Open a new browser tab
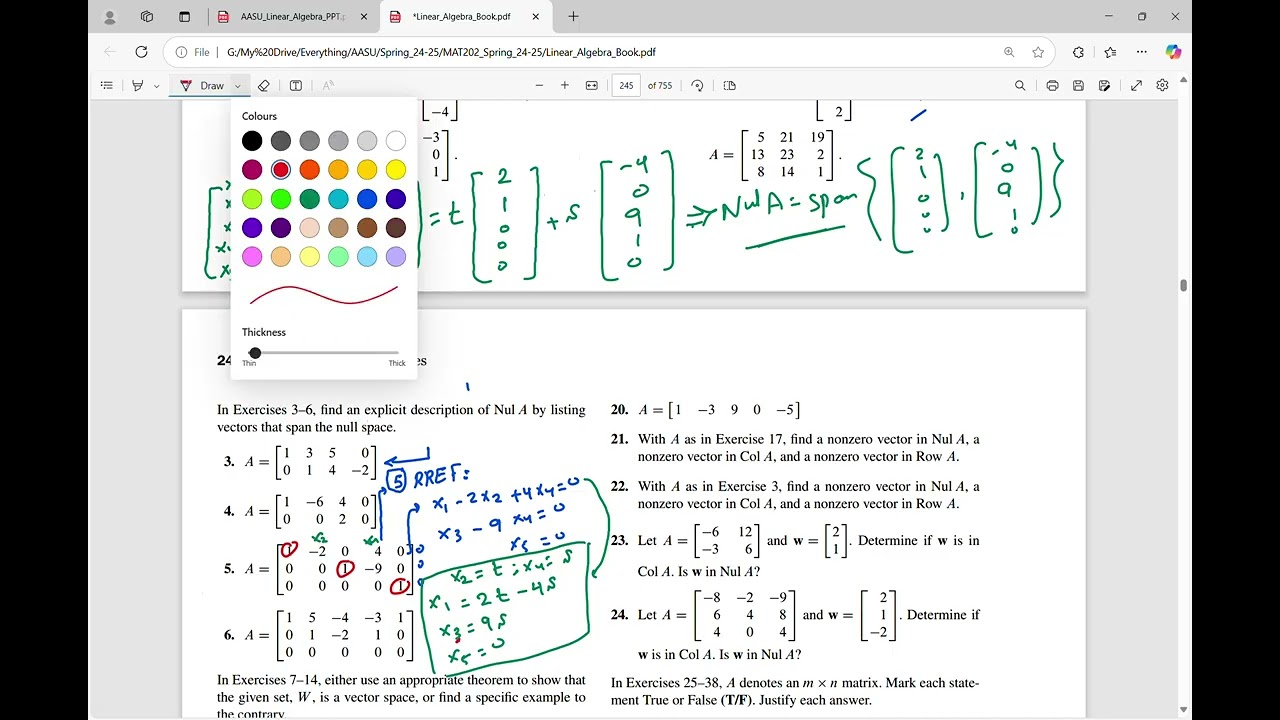Image resolution: width=1280 pixels, height=720 pixels. point(573,17)
